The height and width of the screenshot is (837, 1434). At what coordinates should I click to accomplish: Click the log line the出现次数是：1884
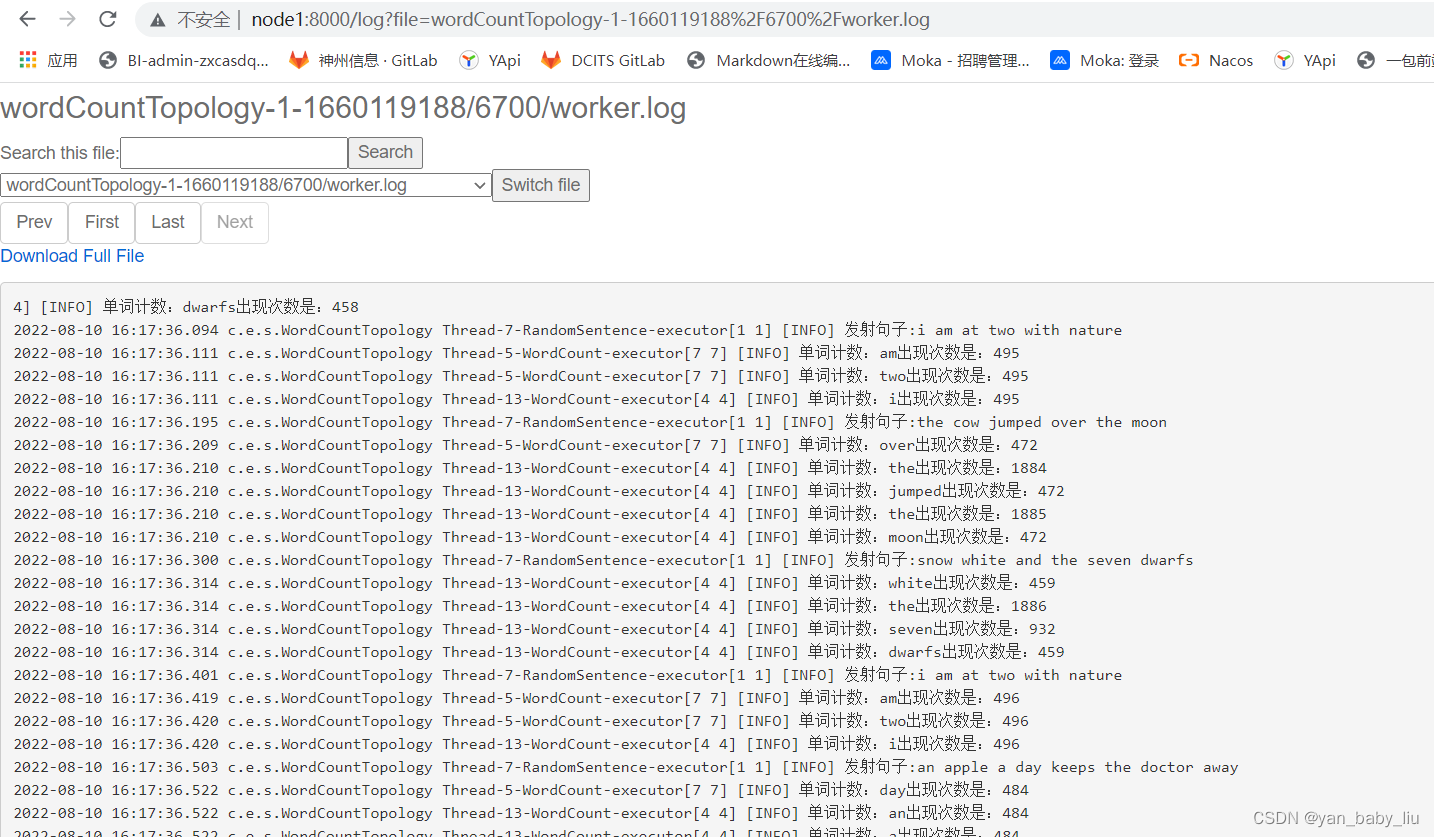pos(530,468)
